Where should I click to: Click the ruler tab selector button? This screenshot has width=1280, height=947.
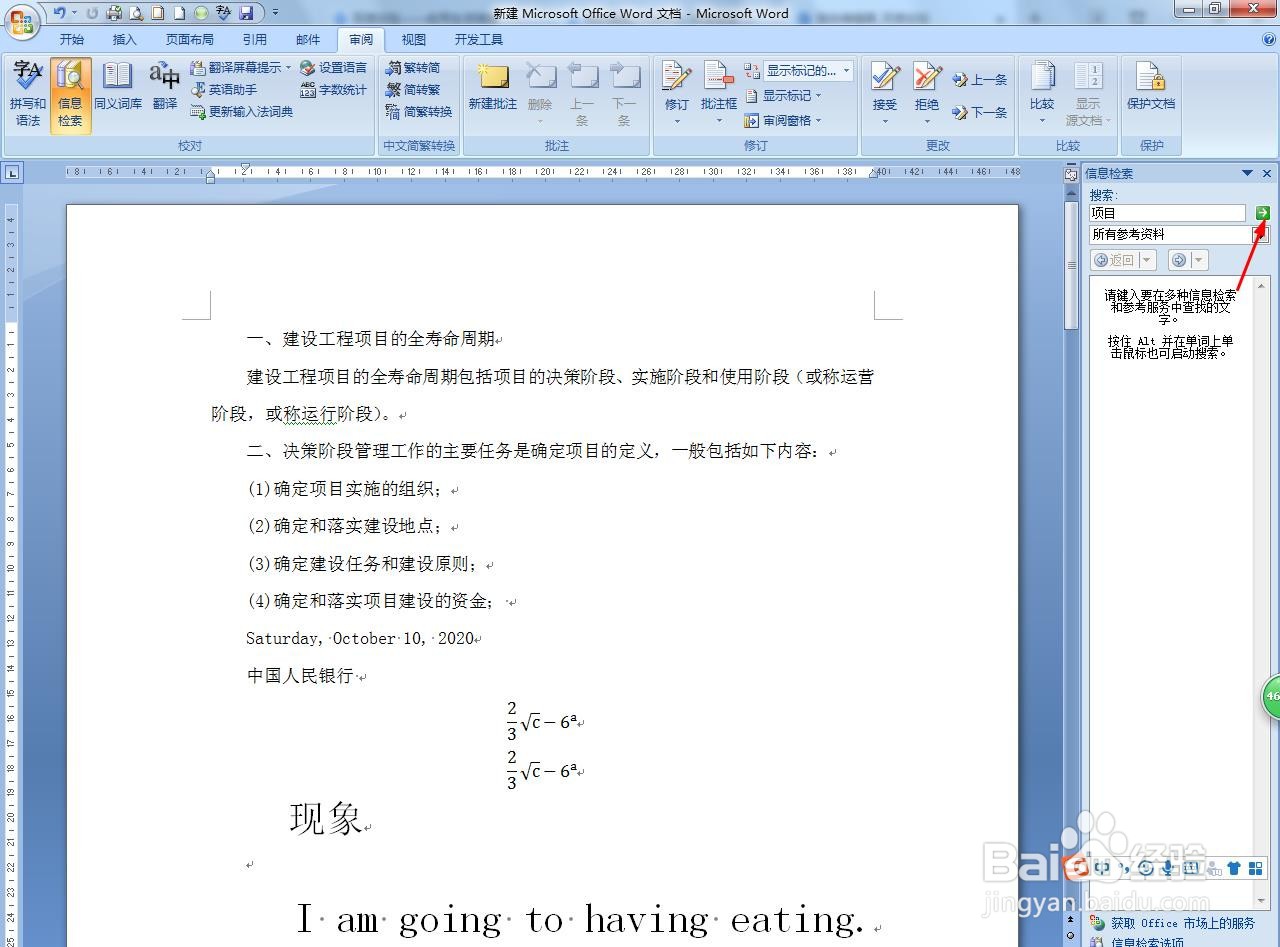(12, 173)
